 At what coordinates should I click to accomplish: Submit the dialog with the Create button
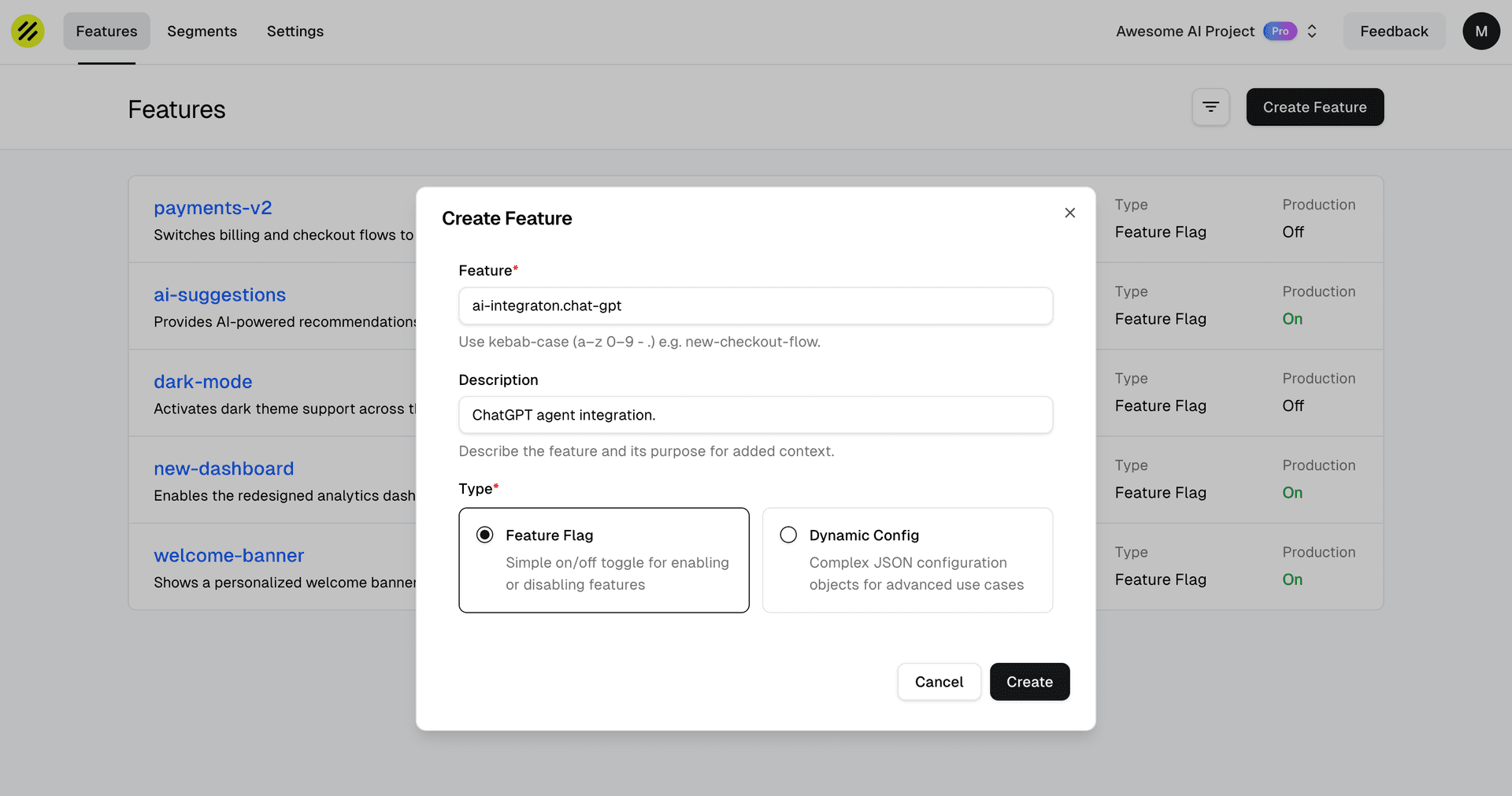click(1029, 682)
